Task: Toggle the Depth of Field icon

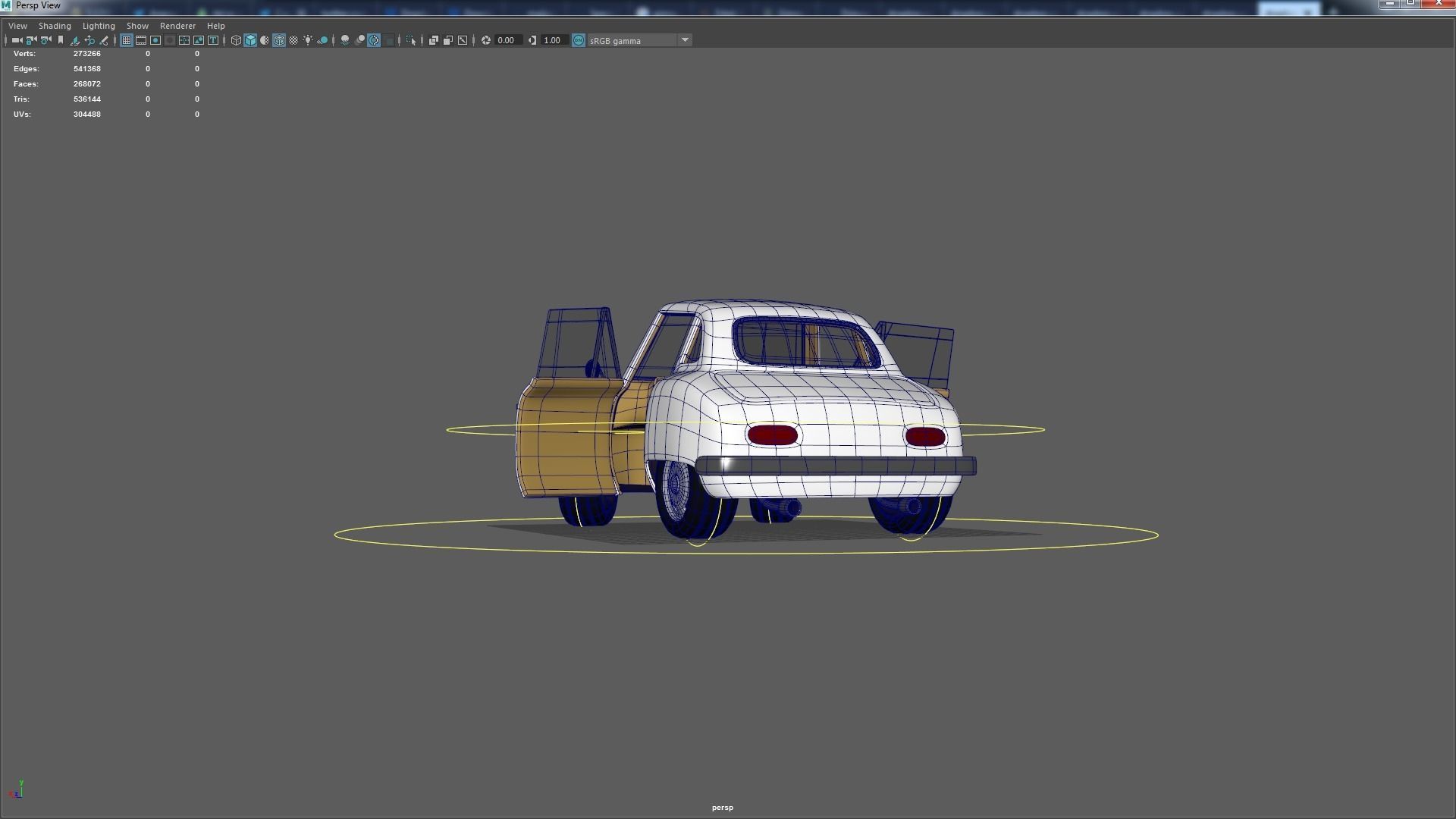Action: pyautogui.click(x=389, y=40)
